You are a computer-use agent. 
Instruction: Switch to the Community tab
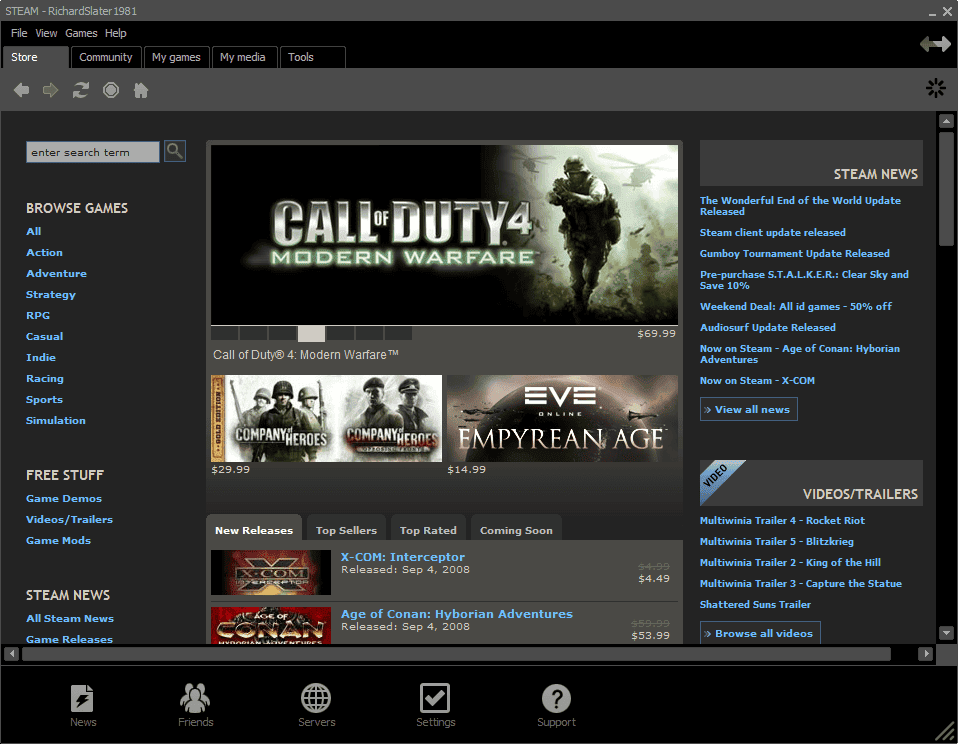[x=106, y=57]
